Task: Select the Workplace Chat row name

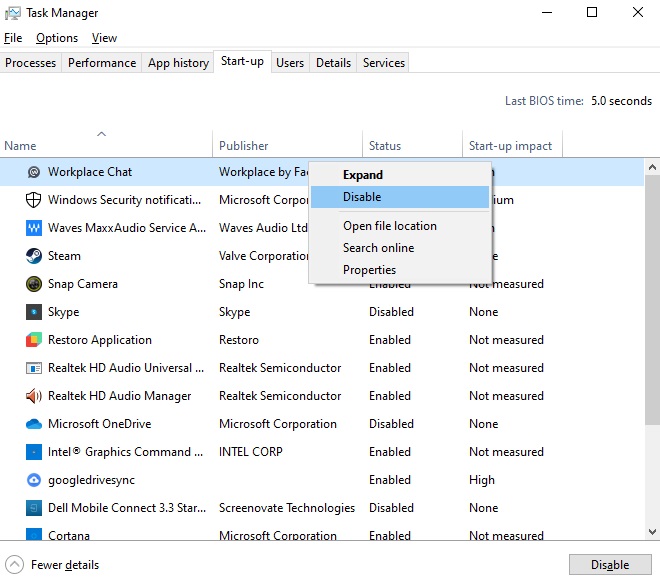Action: [x=90, y=172]
